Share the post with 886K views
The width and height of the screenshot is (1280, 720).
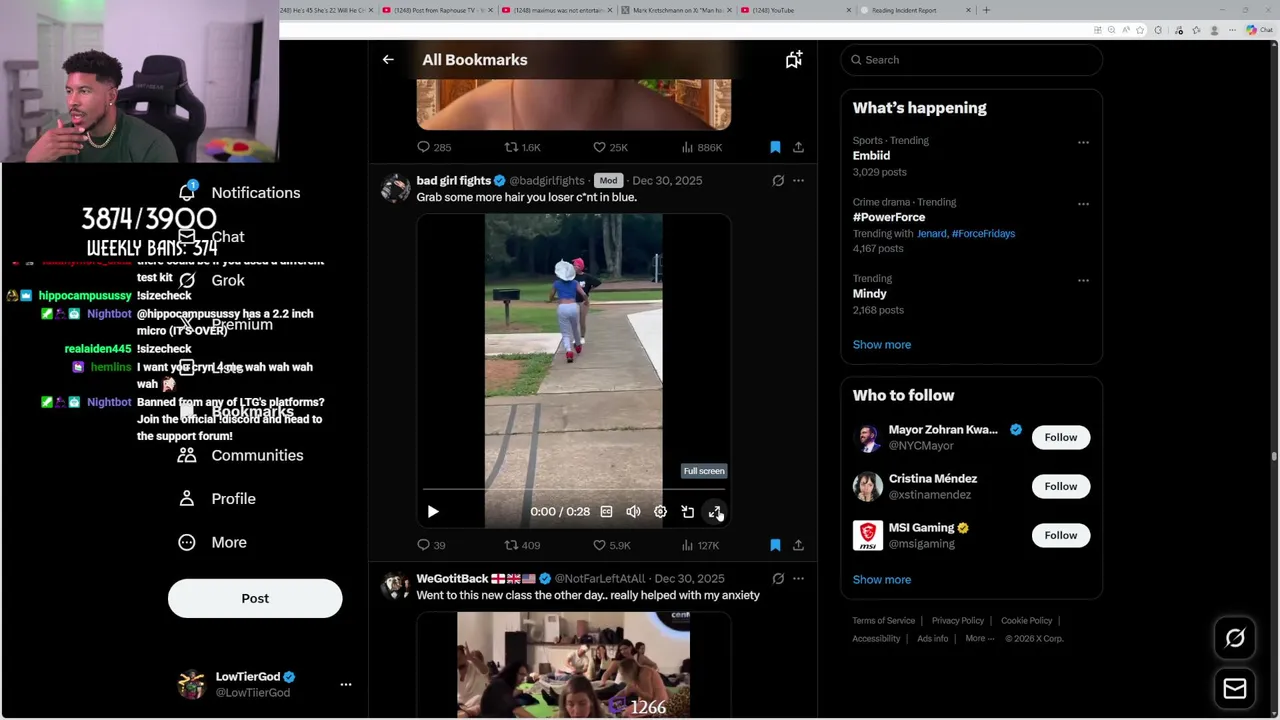click(x=798, y=147)
